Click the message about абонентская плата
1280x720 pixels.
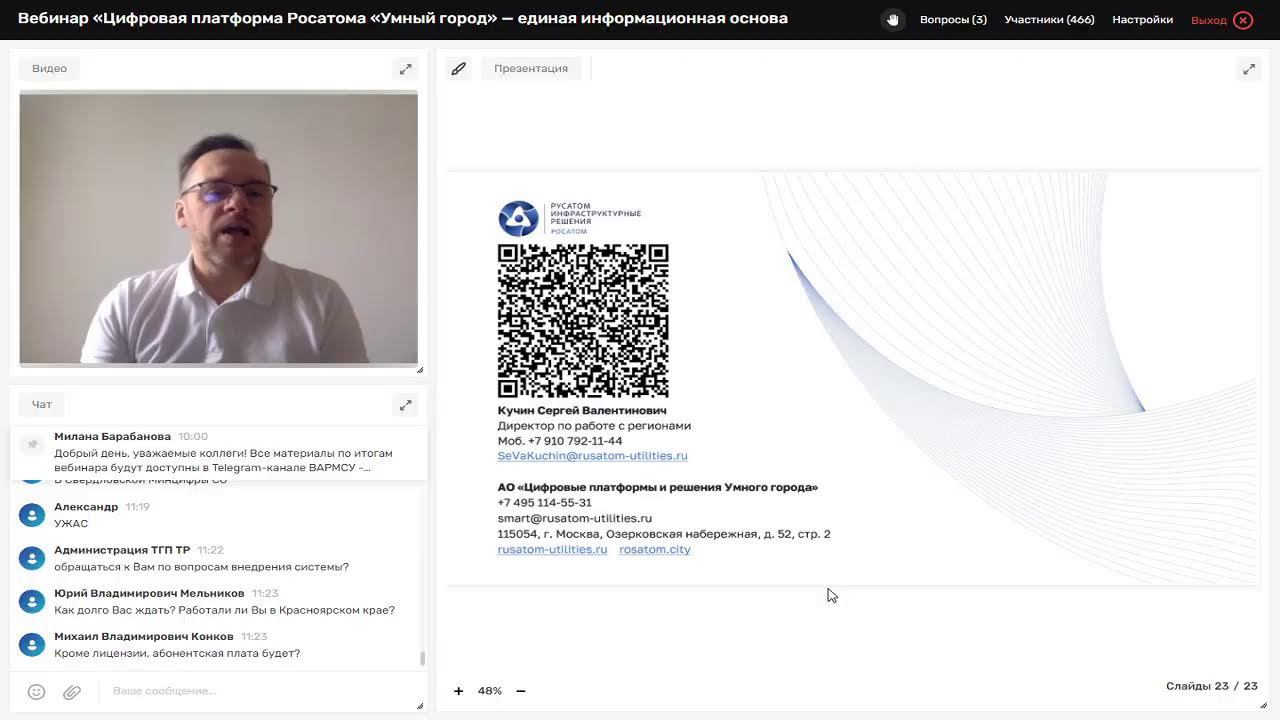[x=177, y=653]
